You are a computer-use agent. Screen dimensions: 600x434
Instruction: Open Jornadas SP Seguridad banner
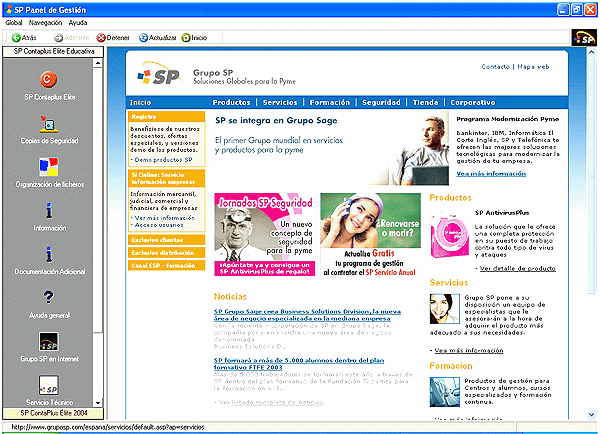[x=264, y=234]
